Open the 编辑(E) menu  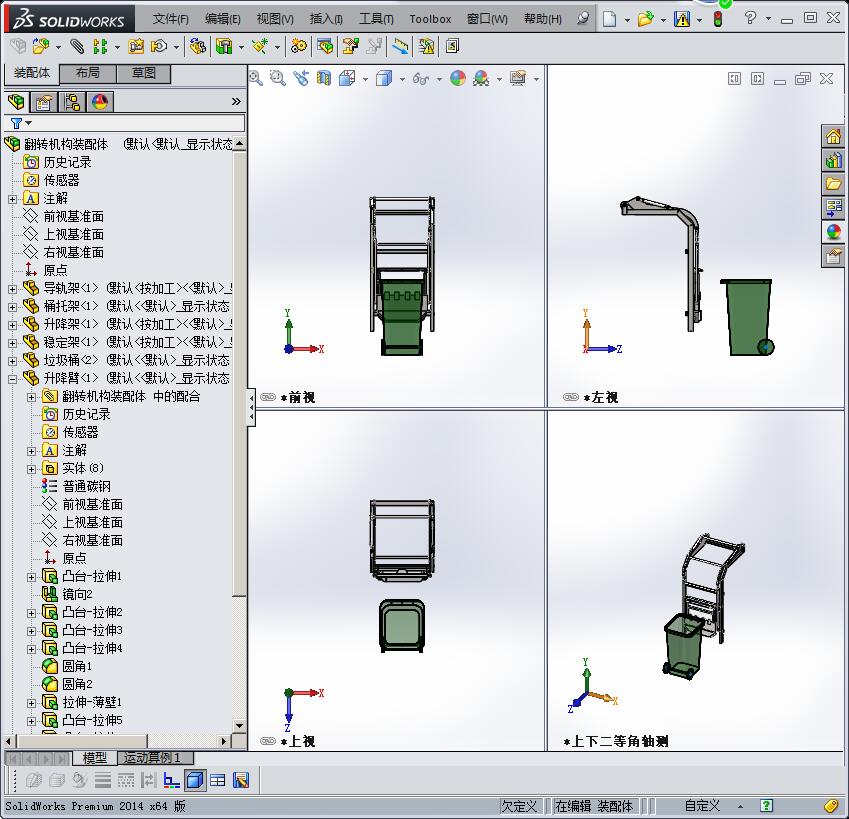coord(223,19)
